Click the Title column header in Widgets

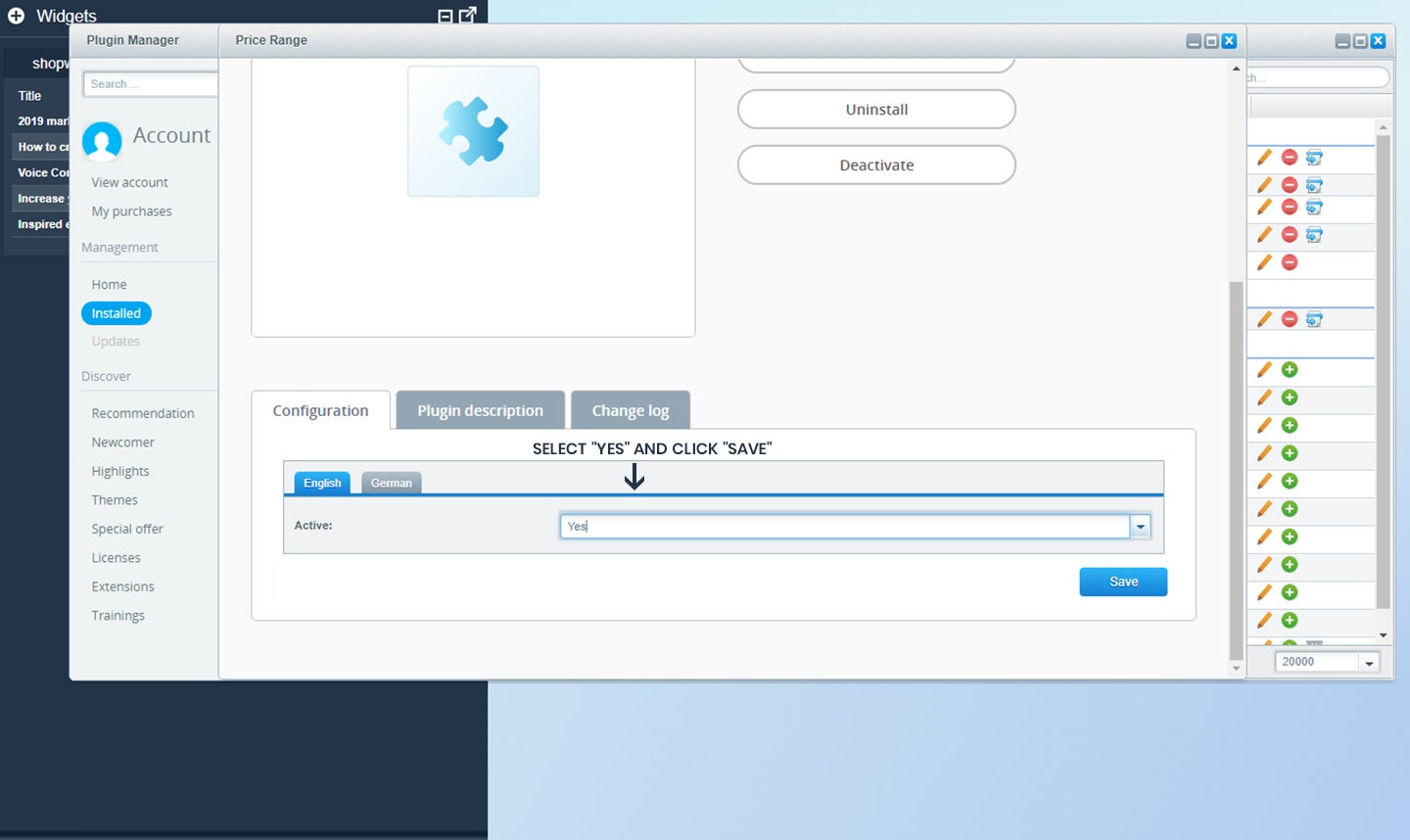tap(29, 96)
